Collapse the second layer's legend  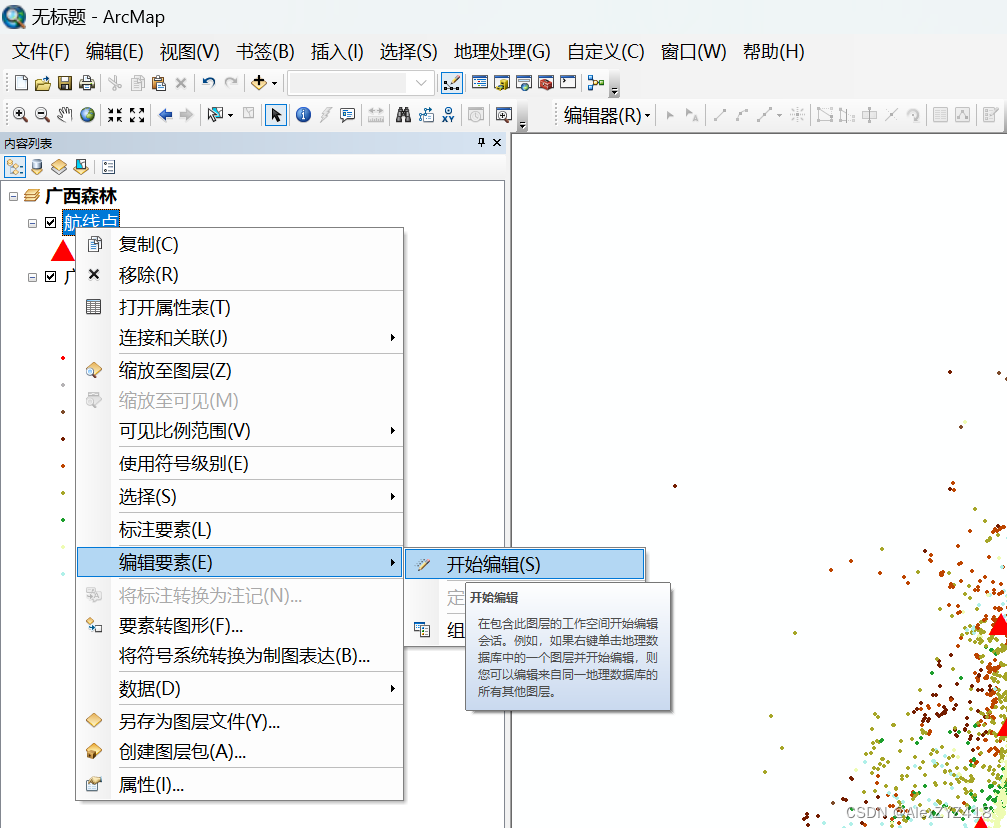coord(32,277)
